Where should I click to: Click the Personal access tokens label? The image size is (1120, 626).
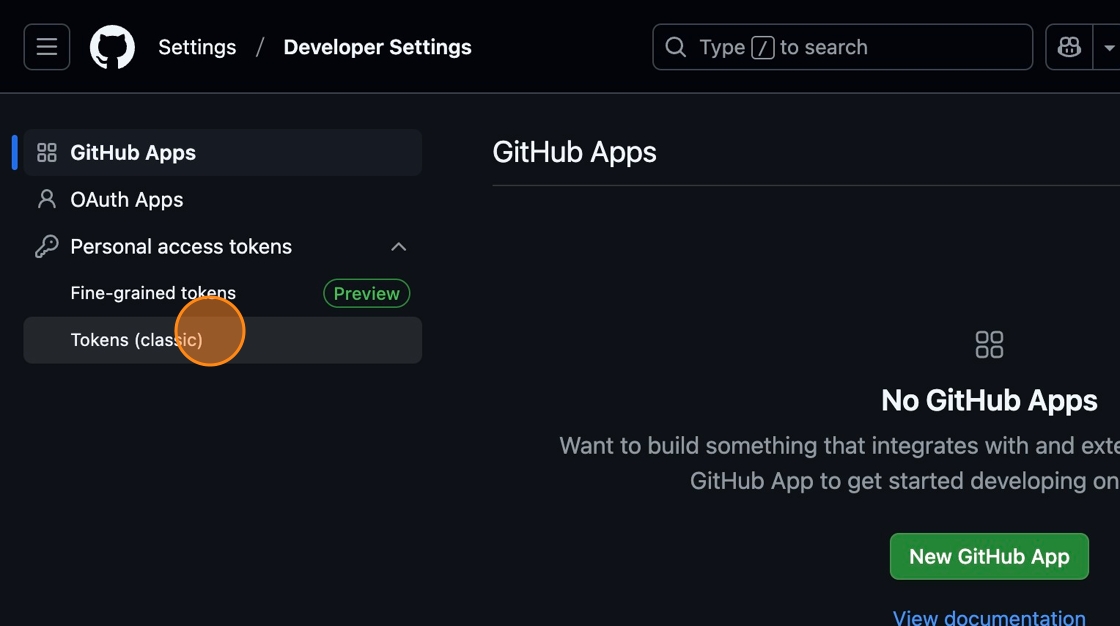point(181,247)
